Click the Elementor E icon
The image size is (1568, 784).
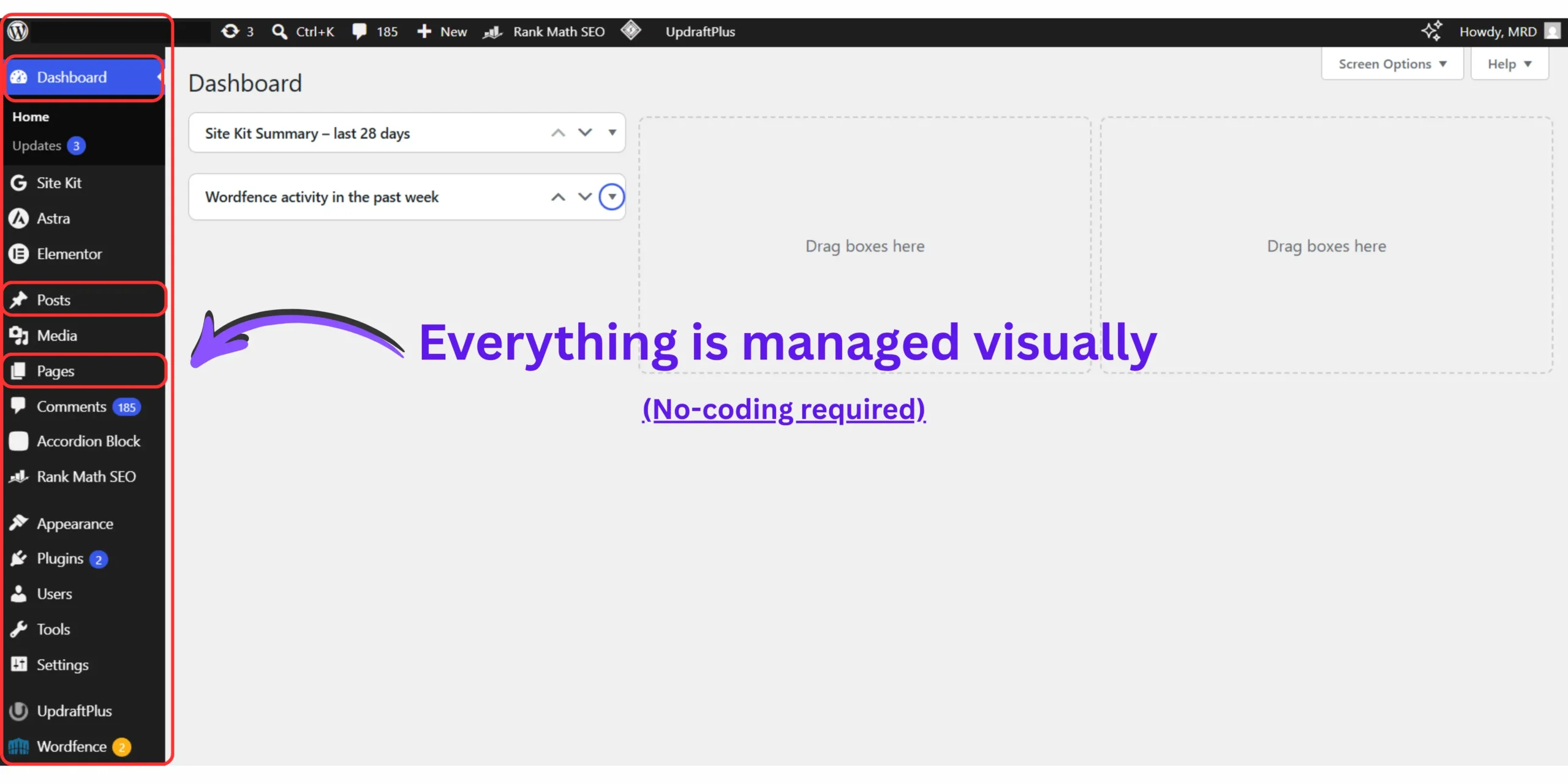19,254
